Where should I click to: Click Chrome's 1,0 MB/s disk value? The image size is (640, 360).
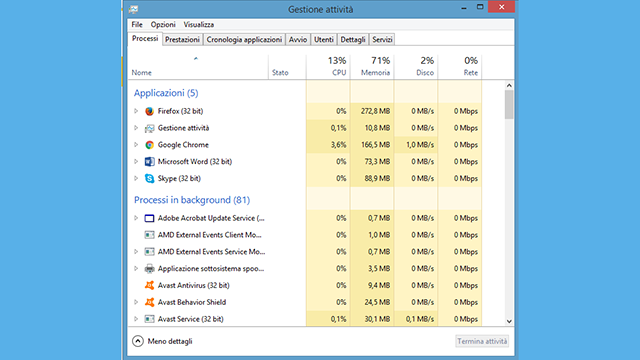[x=420, y=145]
